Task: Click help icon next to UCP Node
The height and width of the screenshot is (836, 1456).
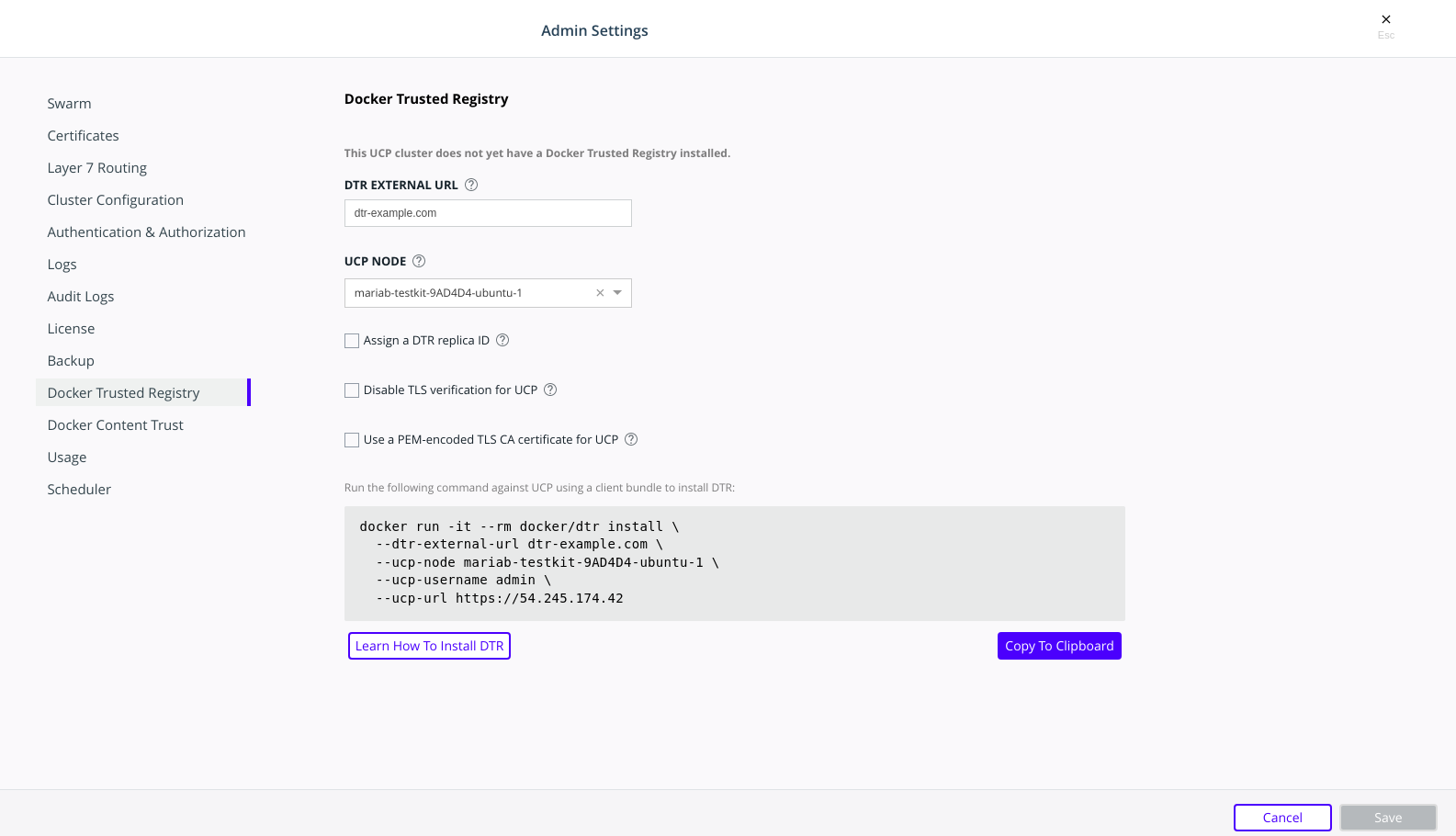Action: point(419,261)
